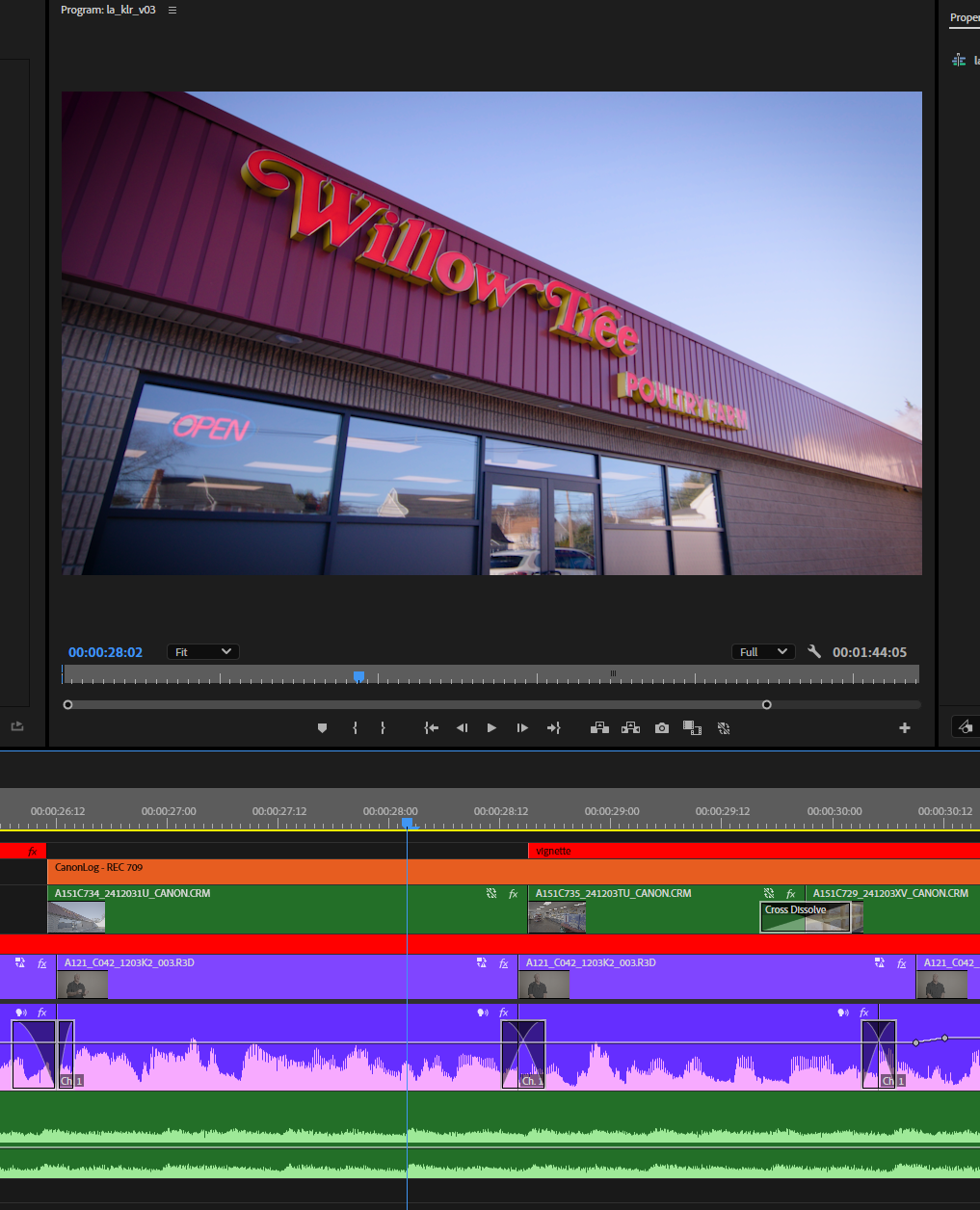This screenshot has width=980, height=1210.
Task: Click left handle of monitor zoom bar
Action: [67, 704]
